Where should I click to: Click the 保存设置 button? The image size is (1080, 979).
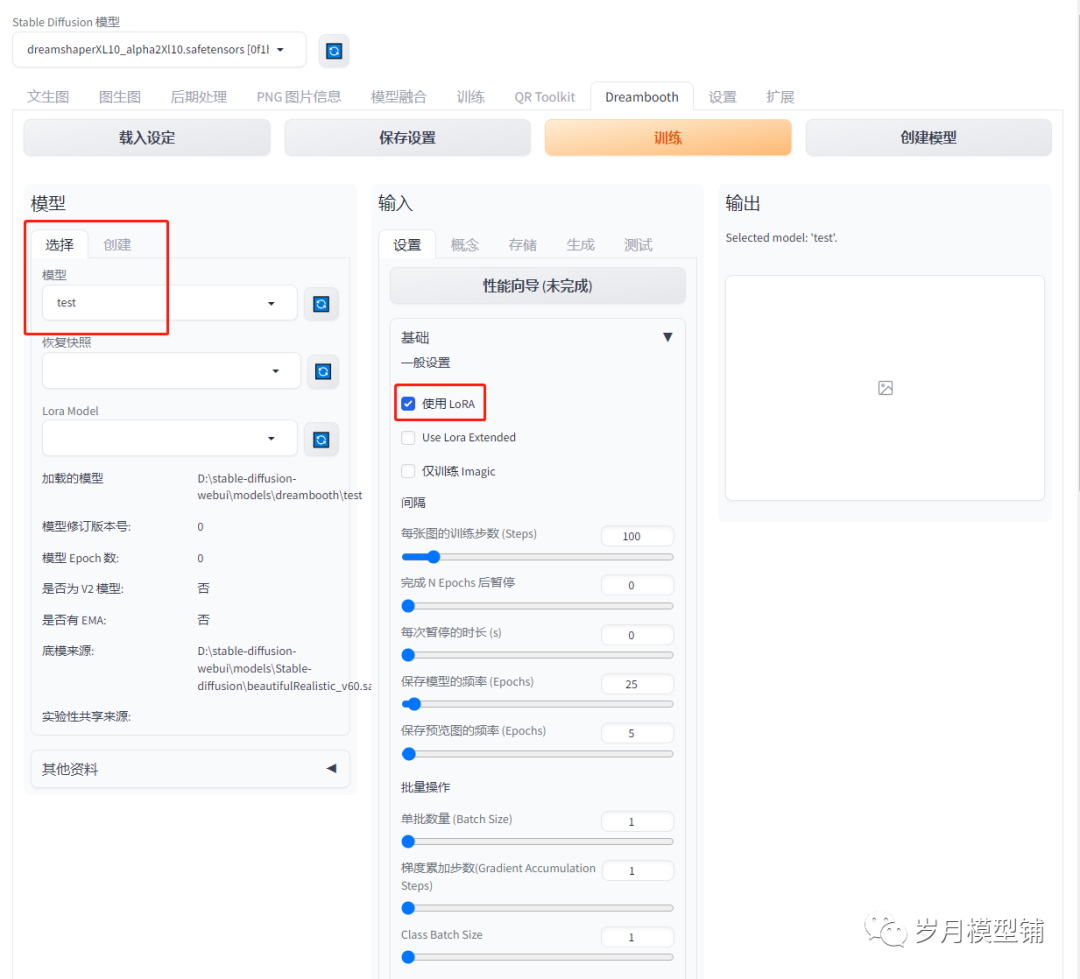(408, 138)
